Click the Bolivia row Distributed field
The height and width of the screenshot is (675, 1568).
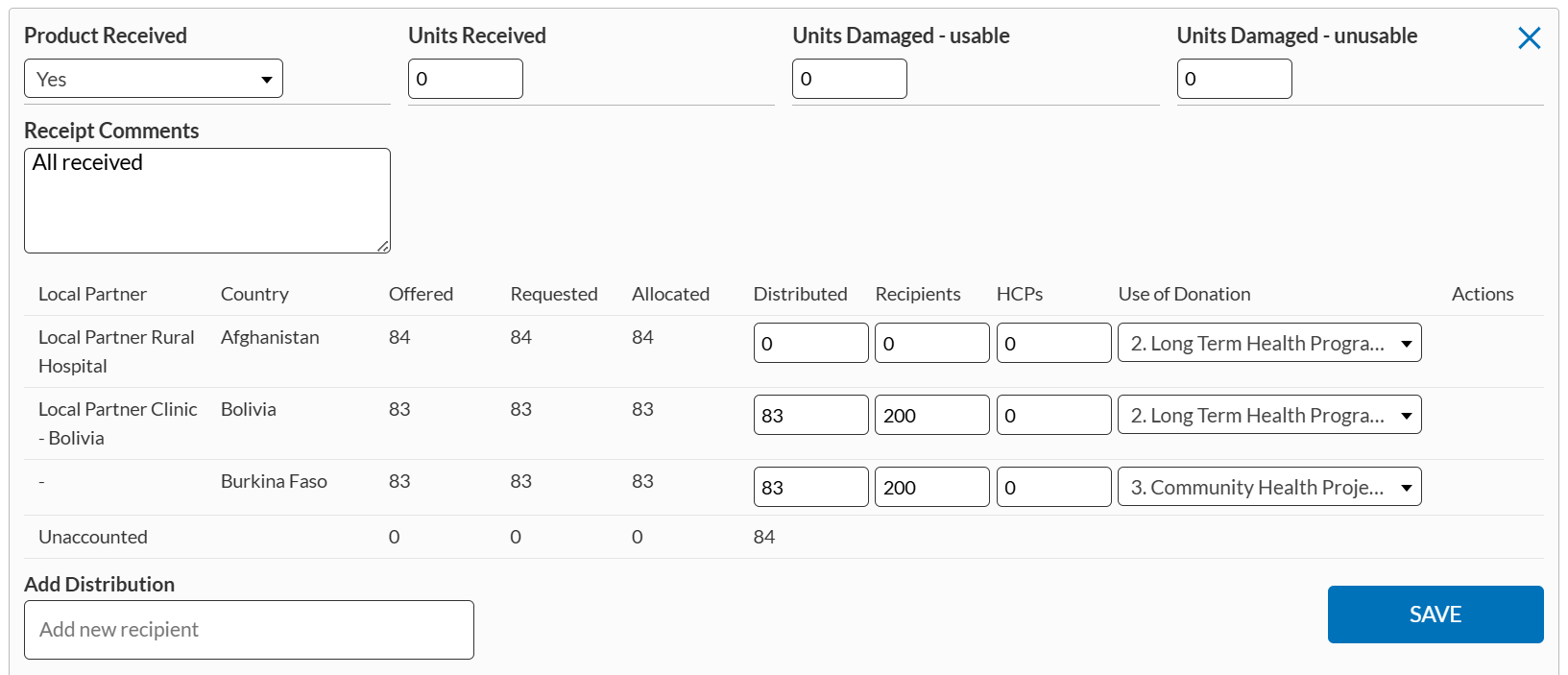810,415
